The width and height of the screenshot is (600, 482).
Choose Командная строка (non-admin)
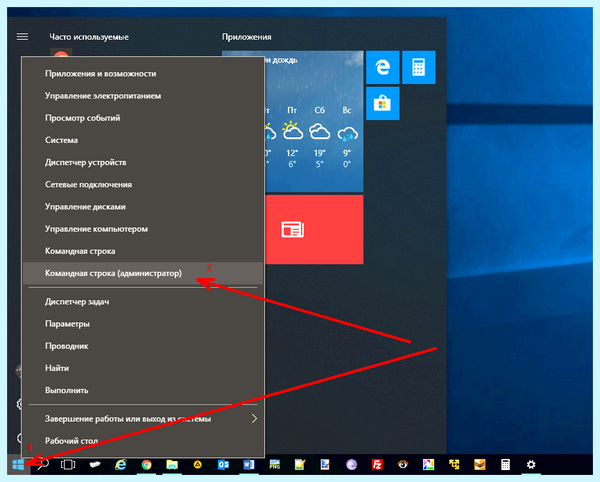(143, 251)
